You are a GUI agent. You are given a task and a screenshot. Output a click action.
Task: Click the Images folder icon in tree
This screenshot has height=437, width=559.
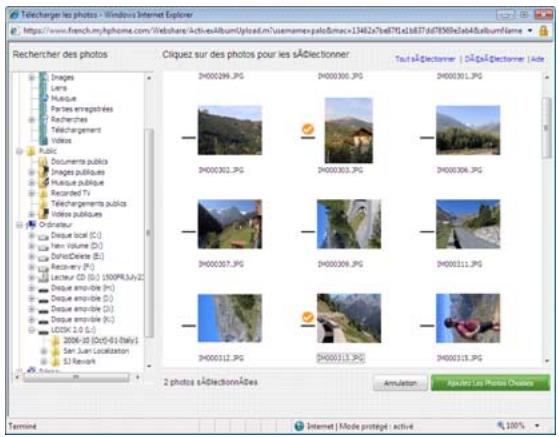click(43, 77)
